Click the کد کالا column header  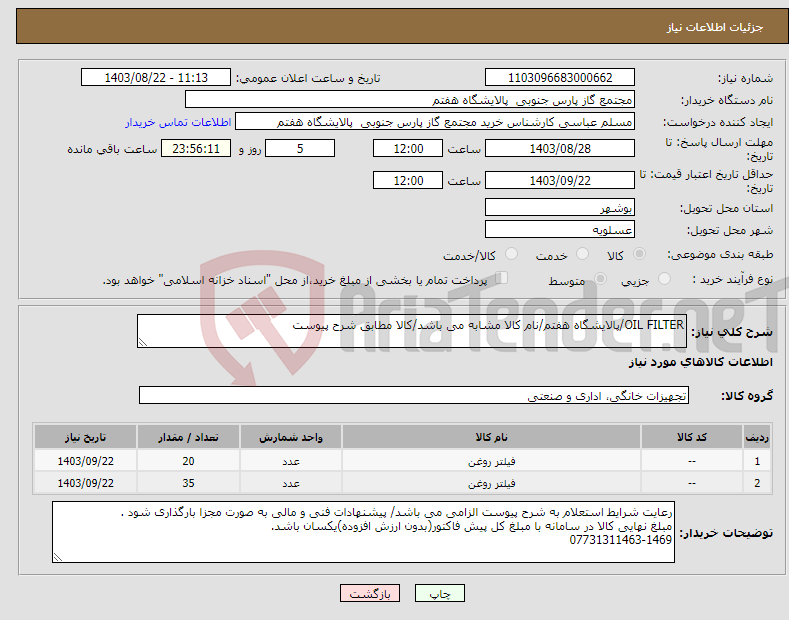coord(691,437)
